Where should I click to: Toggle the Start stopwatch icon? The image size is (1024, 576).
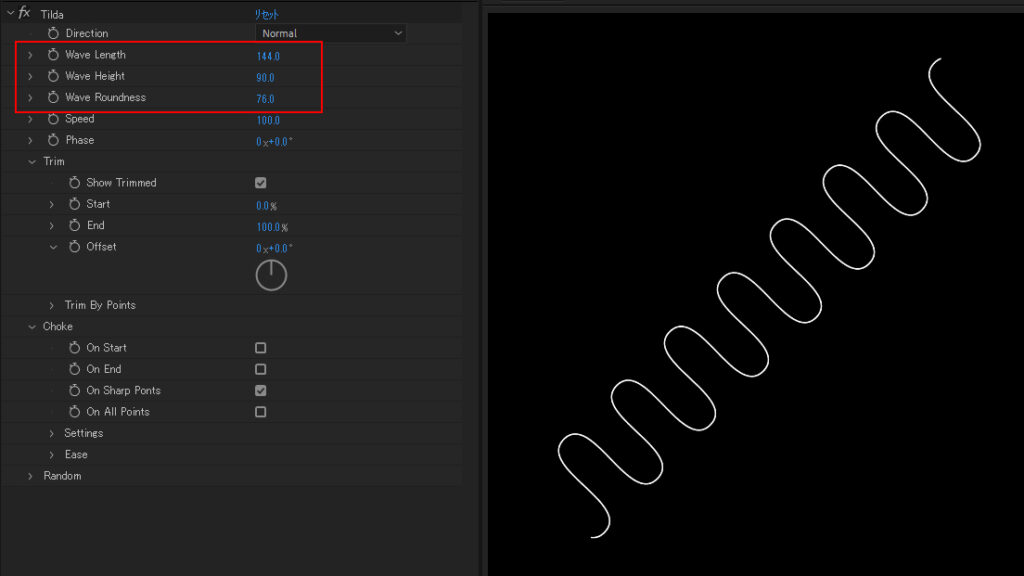pos(74,204)
